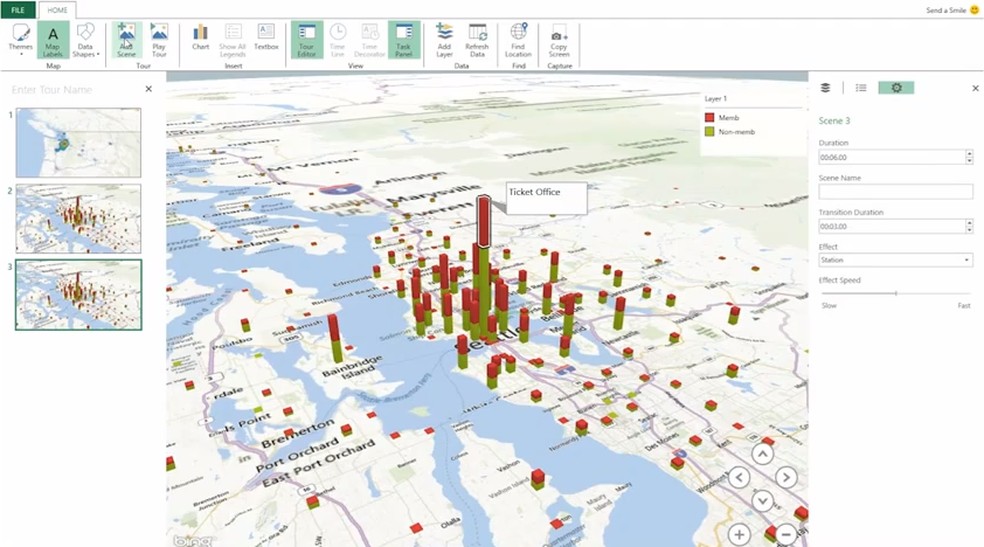The width and height of the screenshot is (984, 547).
Task: Open the Data Shapes menu
Action: pos(85,40)
